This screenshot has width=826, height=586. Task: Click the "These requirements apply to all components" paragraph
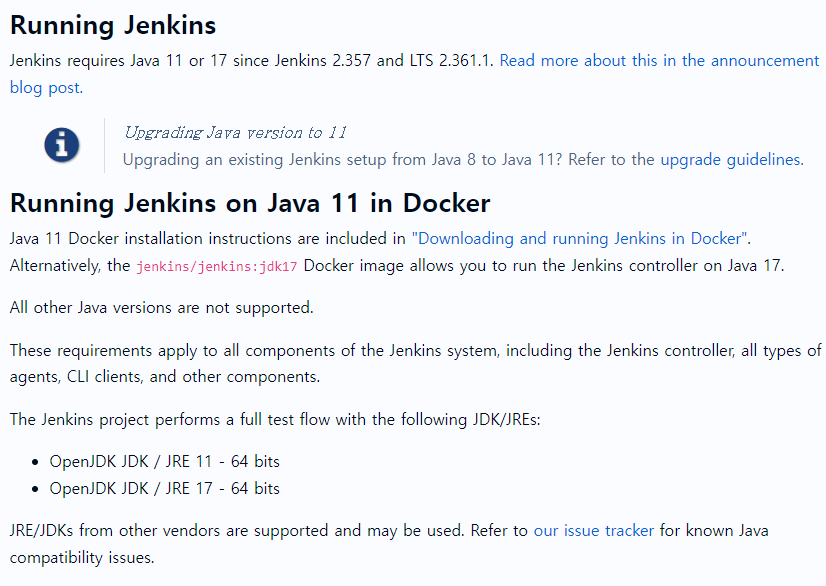[416, 364]
